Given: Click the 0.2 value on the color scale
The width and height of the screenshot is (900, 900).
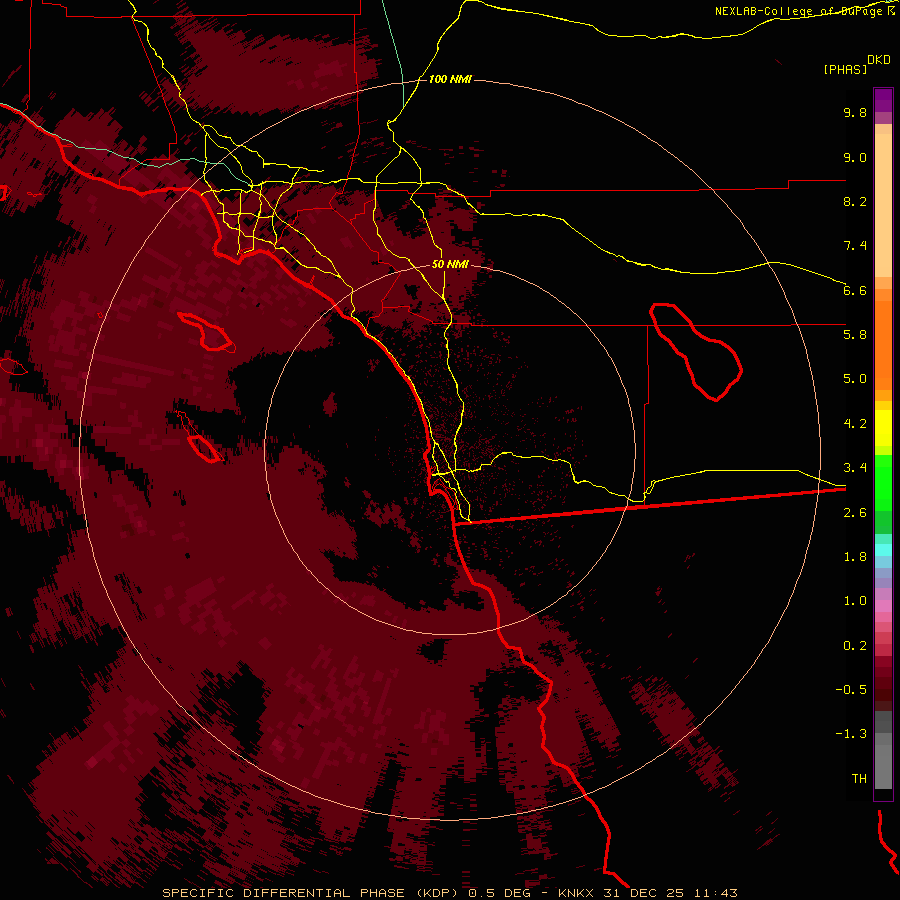Looking at the screenshot, I should coord(855,646).
